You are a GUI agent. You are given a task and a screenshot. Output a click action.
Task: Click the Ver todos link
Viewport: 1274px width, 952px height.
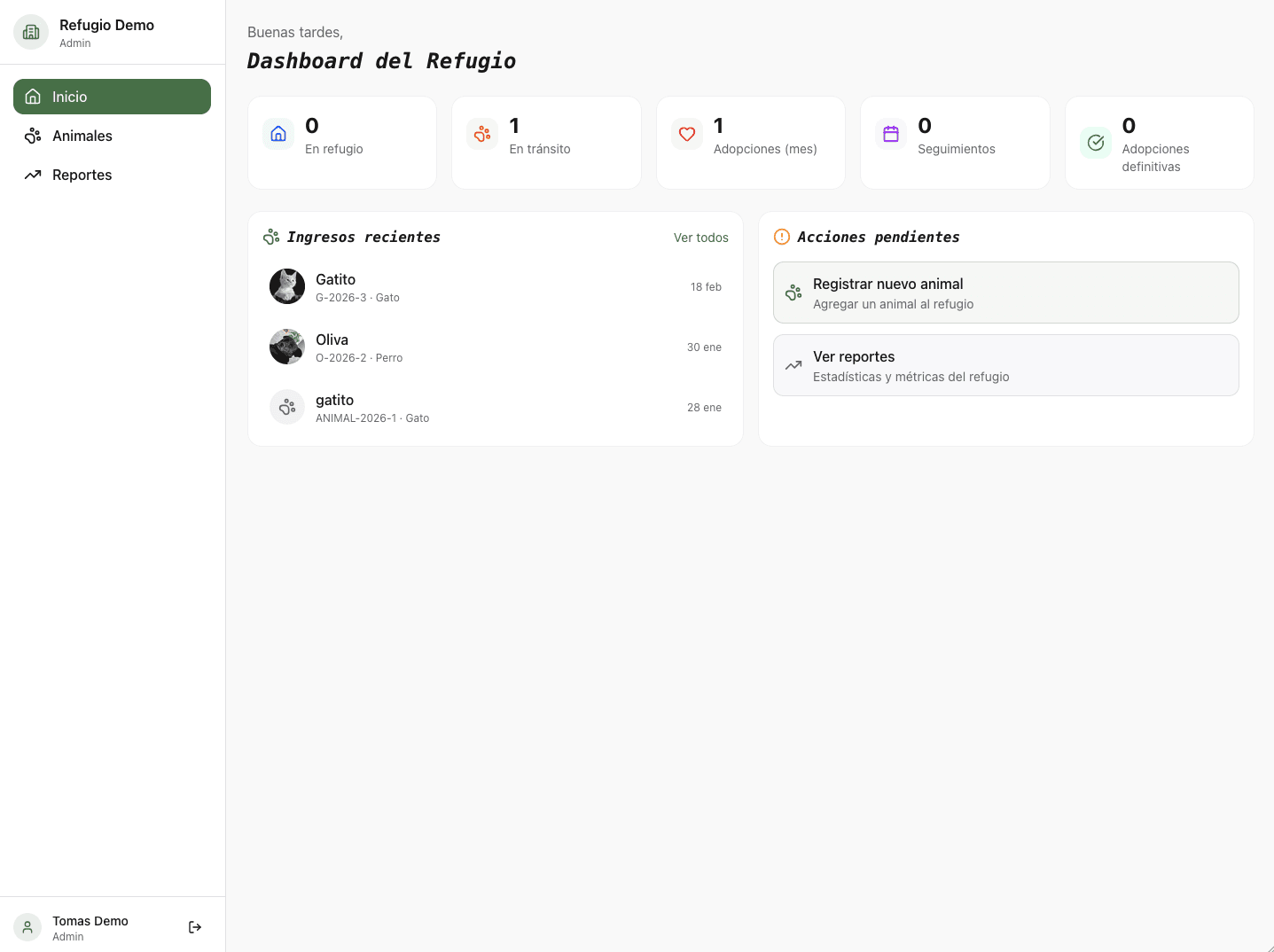pos(700,238)
